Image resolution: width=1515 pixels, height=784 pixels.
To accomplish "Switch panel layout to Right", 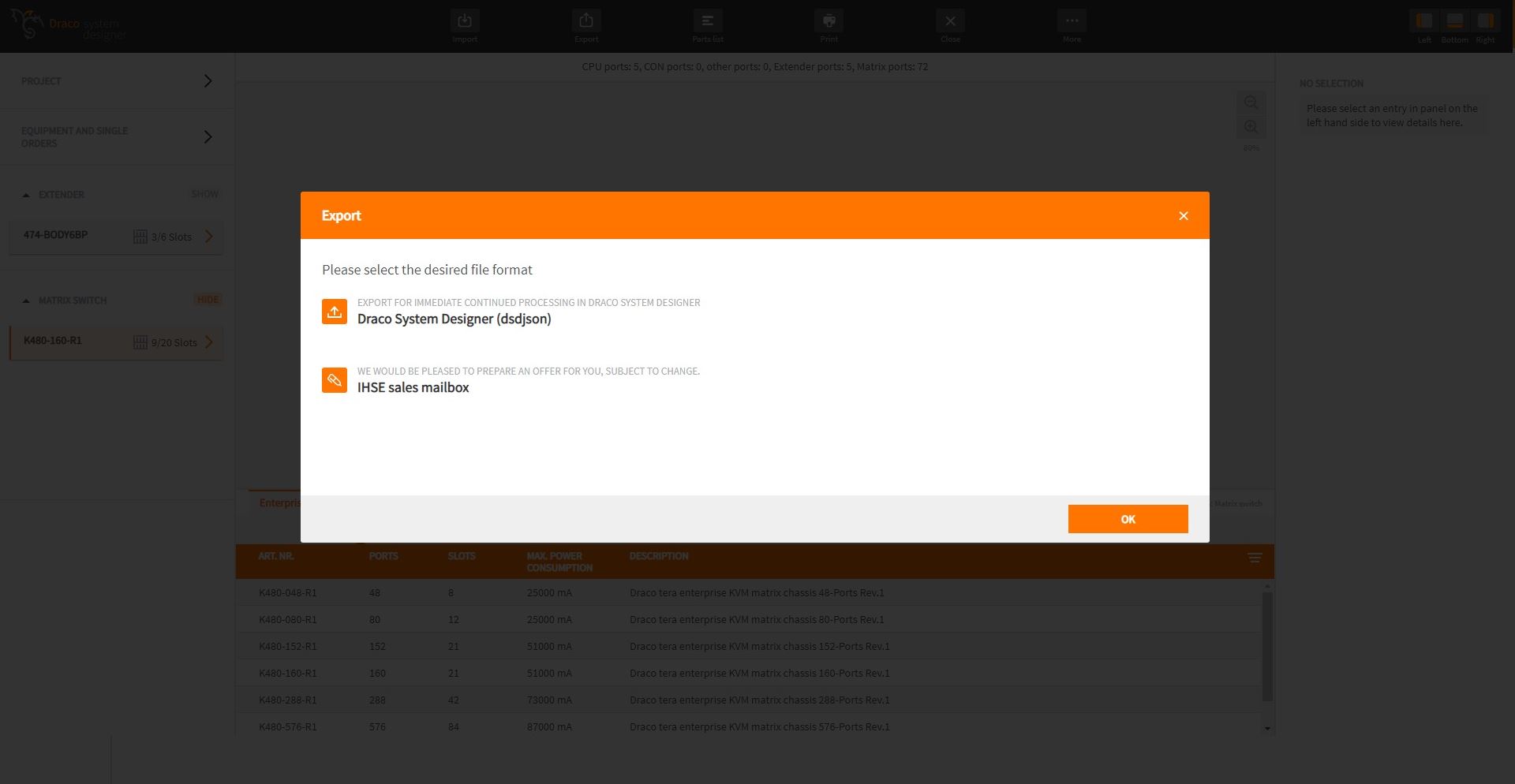I will [x=1485, y=21].
